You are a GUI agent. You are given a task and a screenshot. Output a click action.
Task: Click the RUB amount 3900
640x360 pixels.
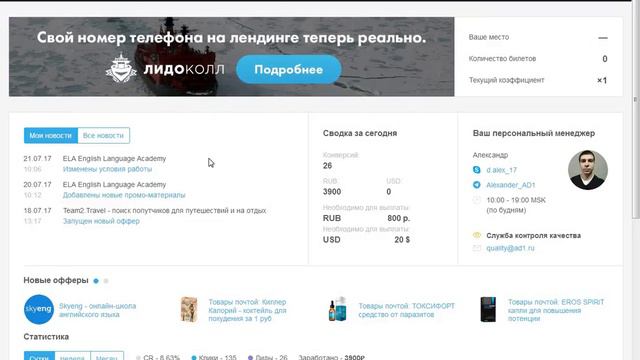tap(332, 192)
